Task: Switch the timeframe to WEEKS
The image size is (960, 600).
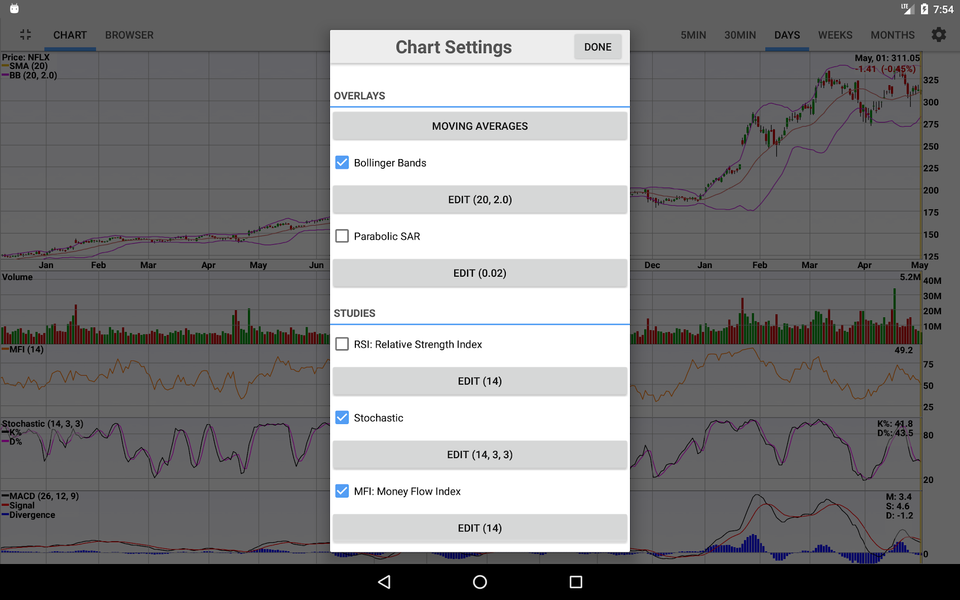Action: click(x=835, y=35)
